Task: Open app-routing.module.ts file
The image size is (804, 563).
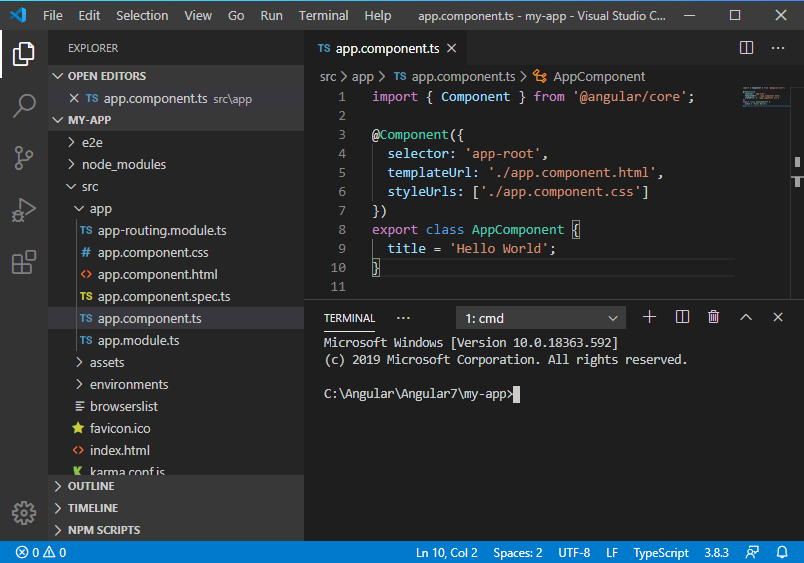Action: pyautogui.click(x=176, y=230)
